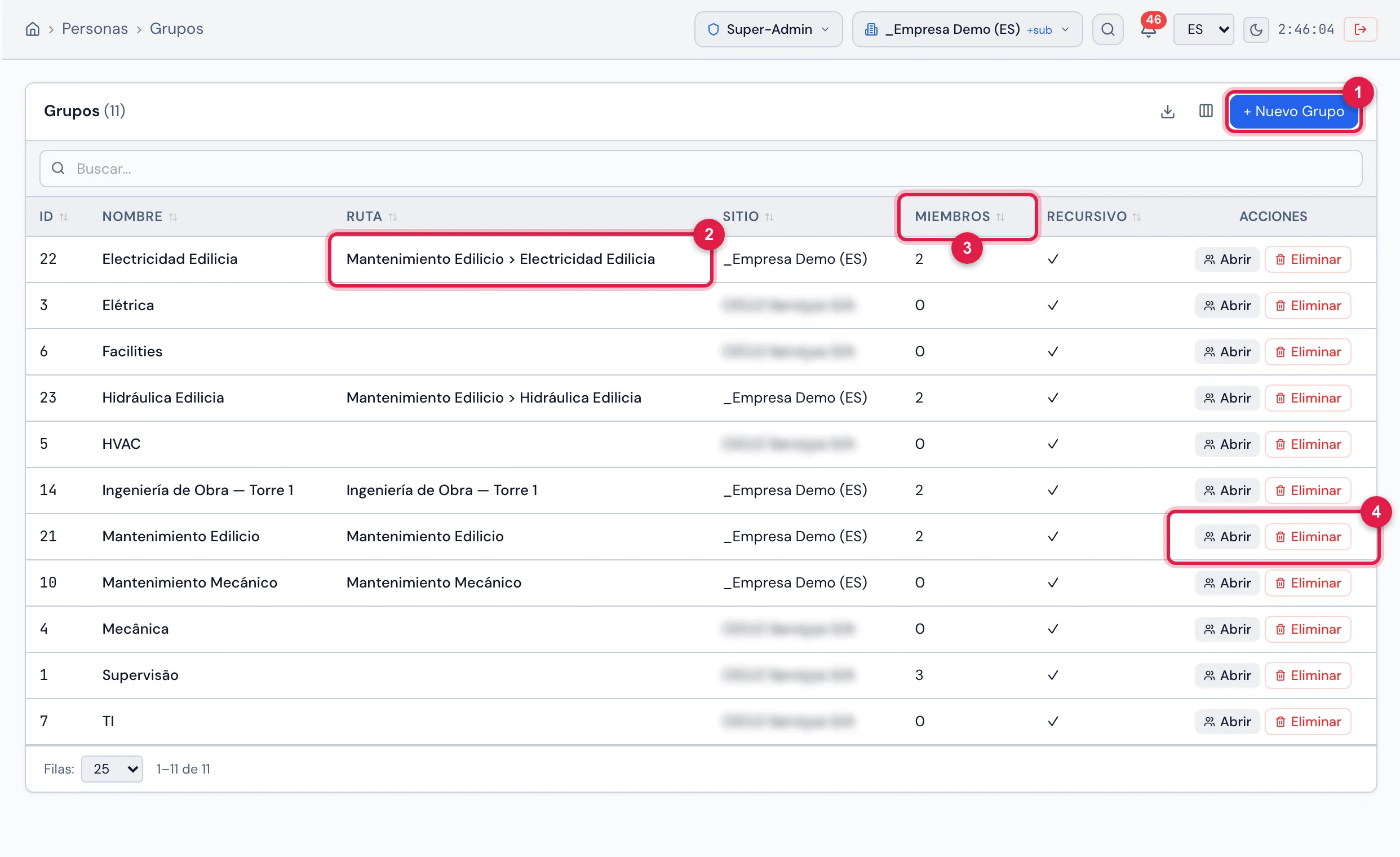Sort by Ruta column arrows
The height and width of the screenshot is (857, 1400).
(393, 217)
